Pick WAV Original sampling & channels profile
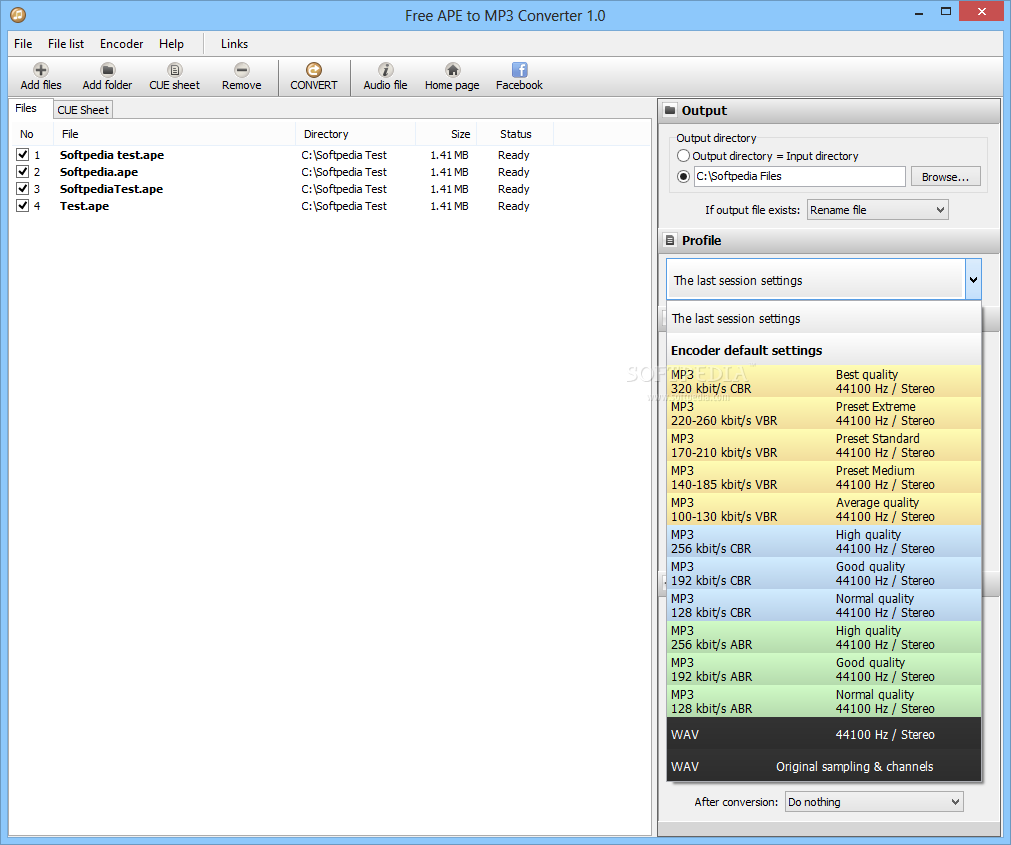The image size is (1011, 845). (824, 766)
